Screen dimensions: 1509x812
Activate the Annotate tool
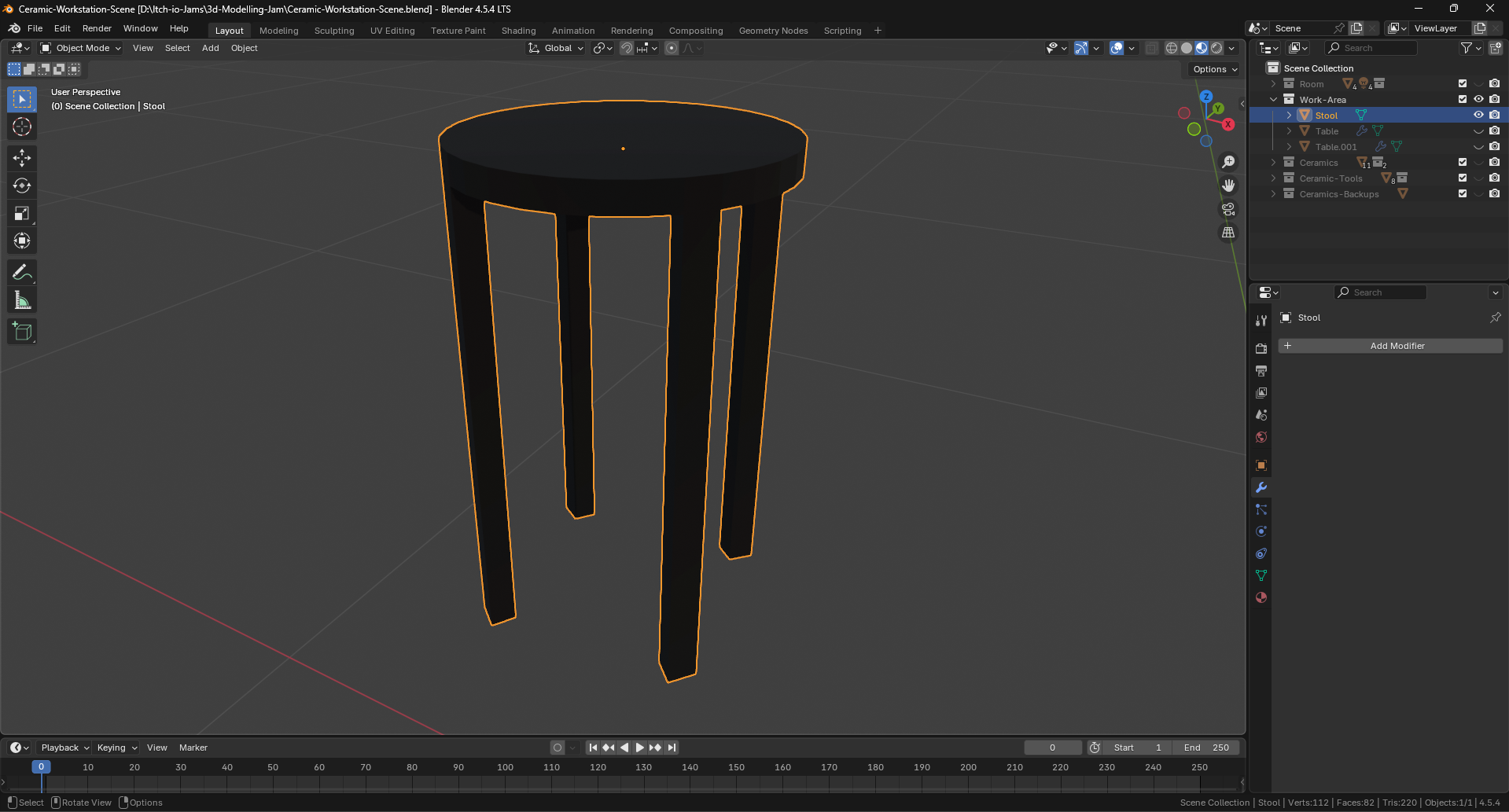pyautogui.click(x=22, y=273)
